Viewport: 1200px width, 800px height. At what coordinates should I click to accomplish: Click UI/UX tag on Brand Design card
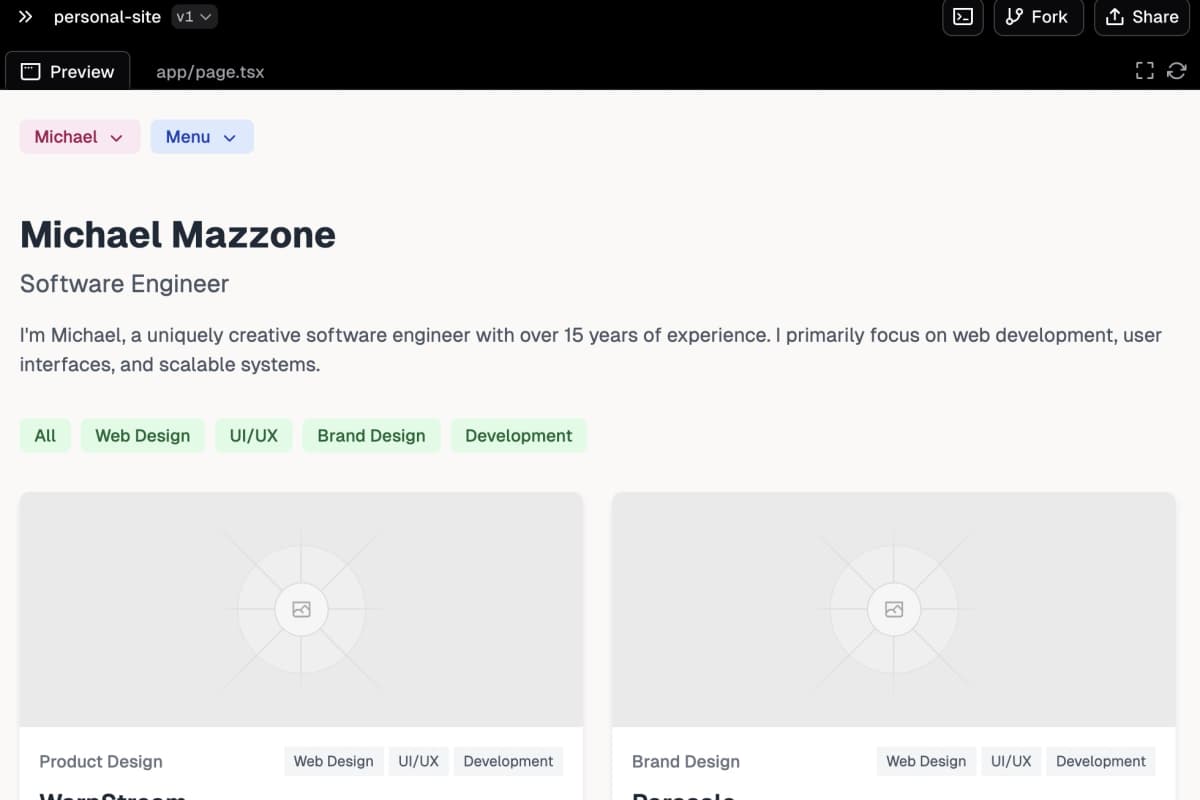click(x=1011, y=761)
